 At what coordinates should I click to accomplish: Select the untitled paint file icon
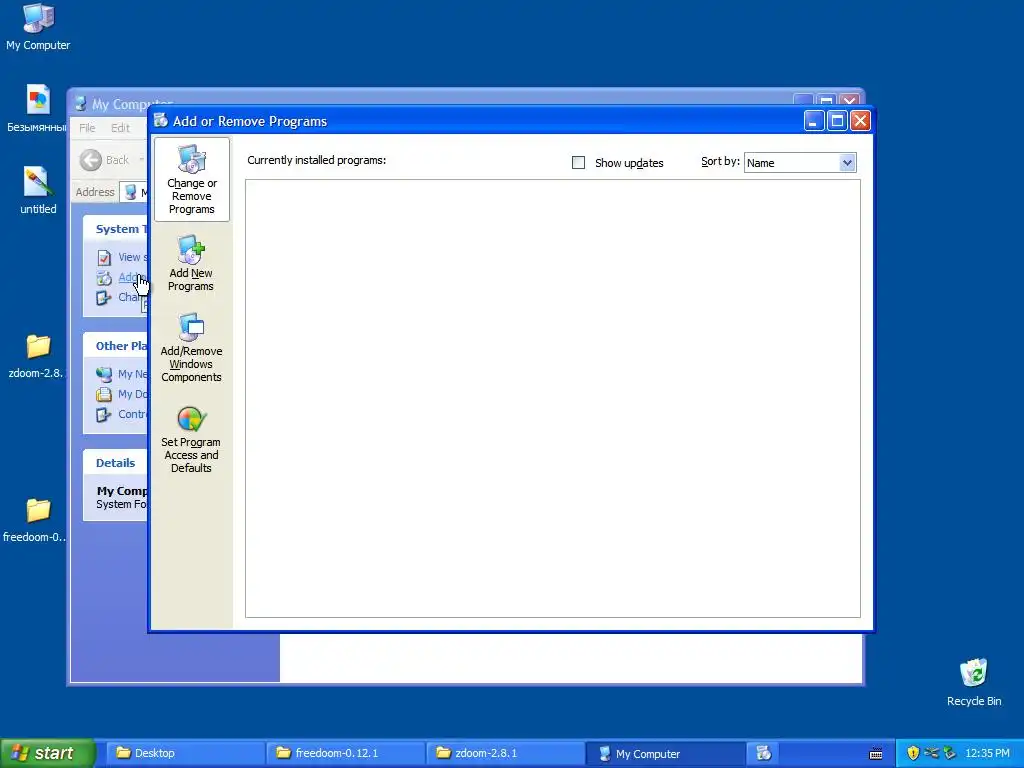point(38,191)
